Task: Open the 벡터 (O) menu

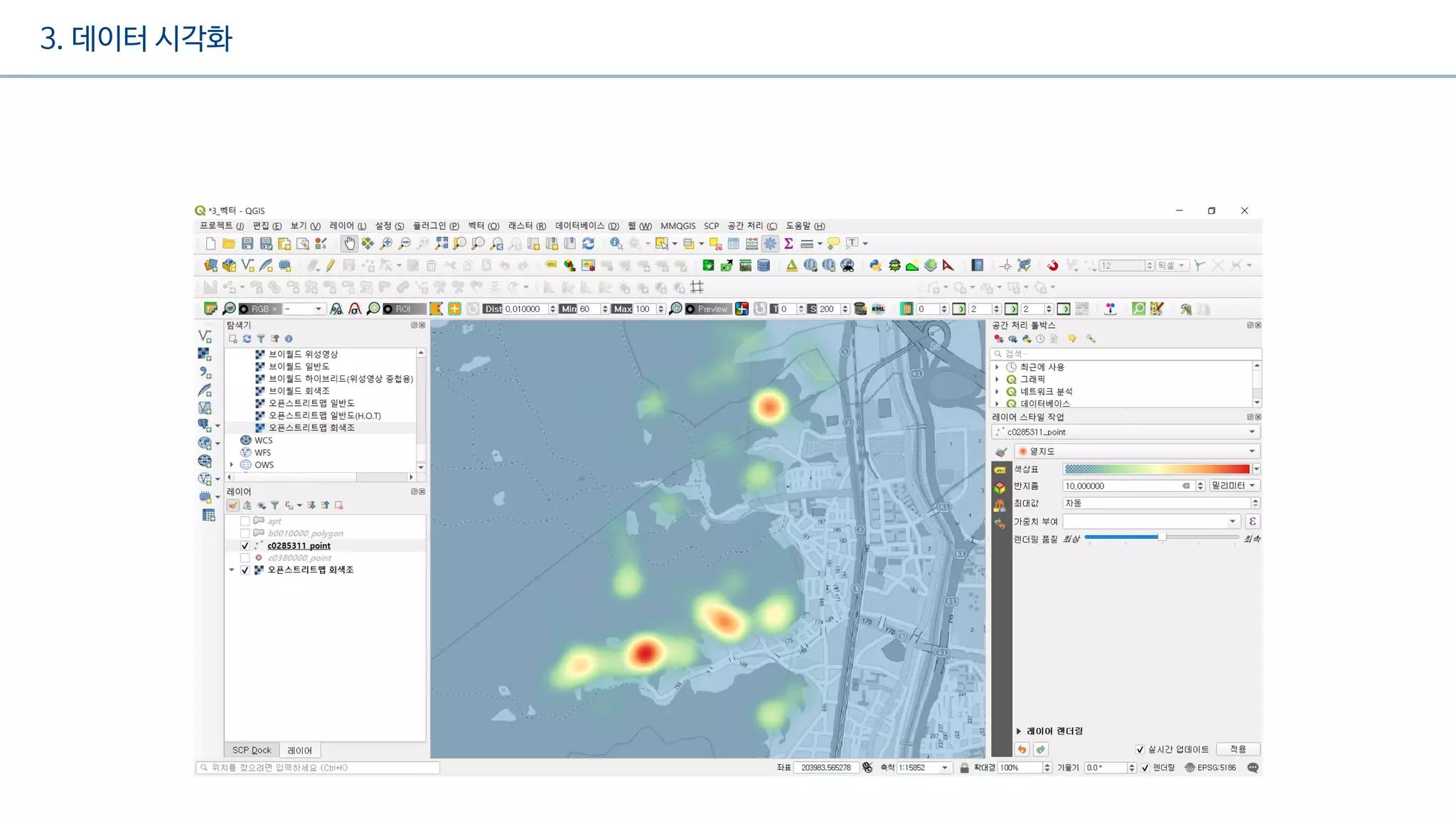Action: [x=483, y=226]
